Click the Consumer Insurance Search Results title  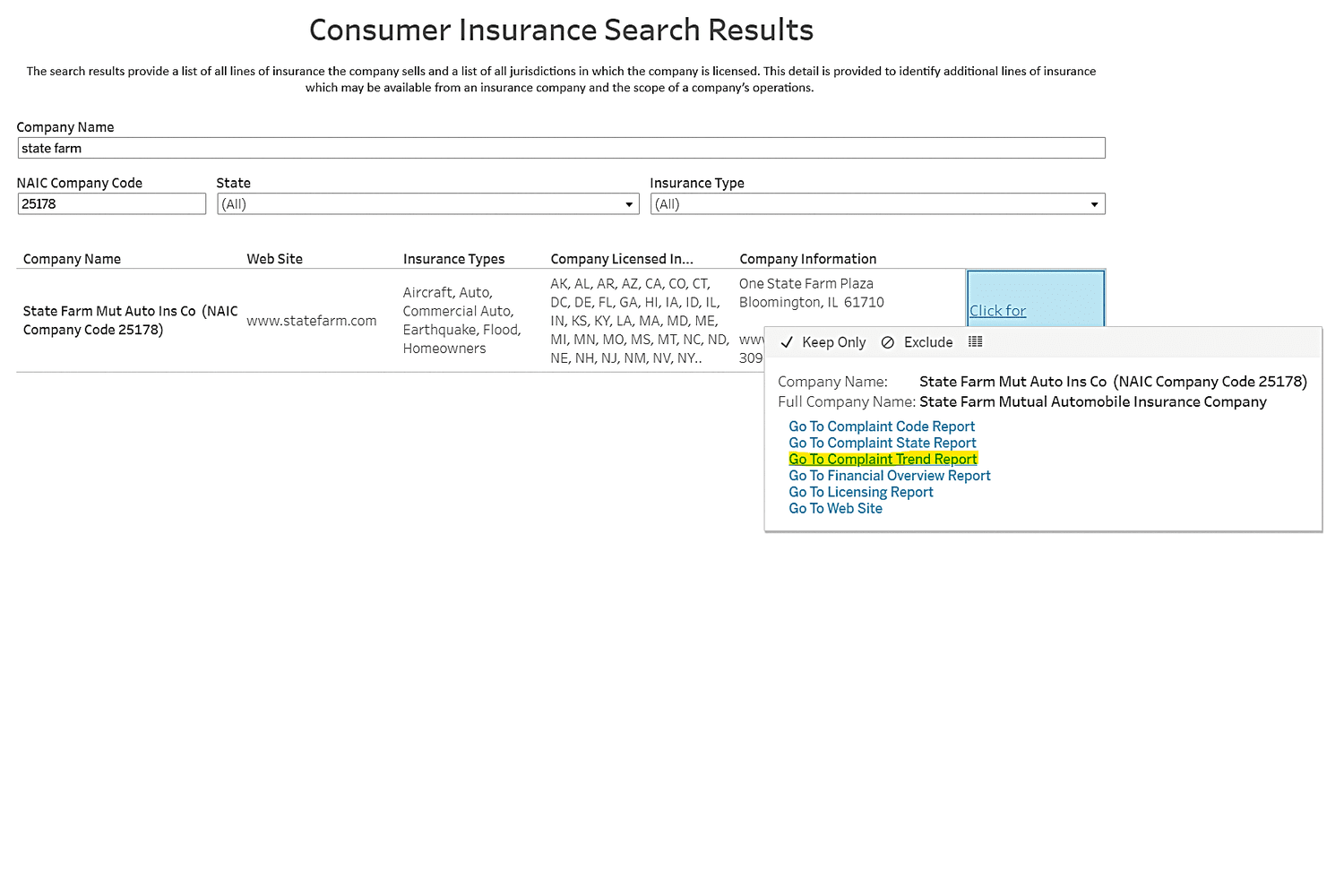pyautogui.click(x=562, y=30)
